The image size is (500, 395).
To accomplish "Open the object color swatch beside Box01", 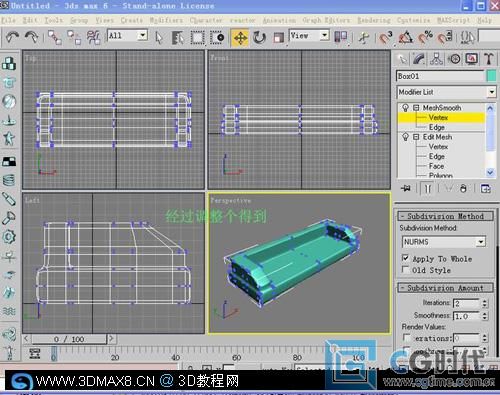I will 491,76.
